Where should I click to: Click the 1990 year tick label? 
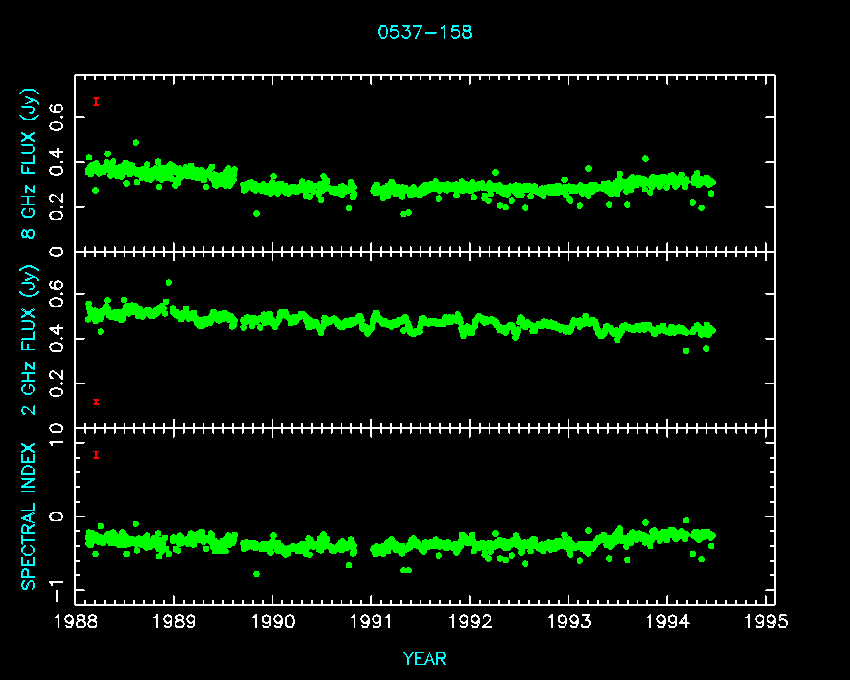point(273,621)
